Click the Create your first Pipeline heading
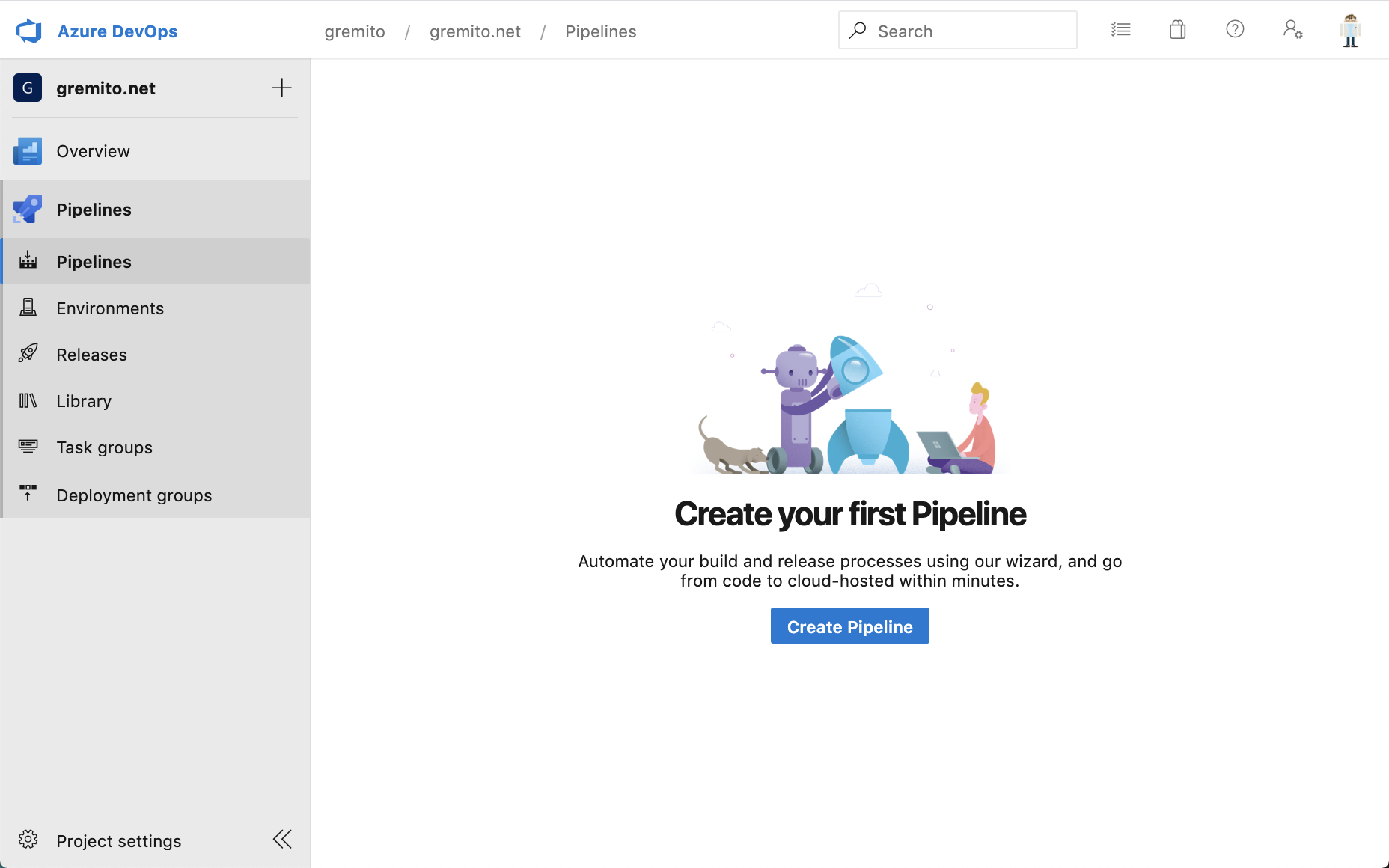Image resolution: width=1389 pixels, height=868 pixels. point(849,514)
